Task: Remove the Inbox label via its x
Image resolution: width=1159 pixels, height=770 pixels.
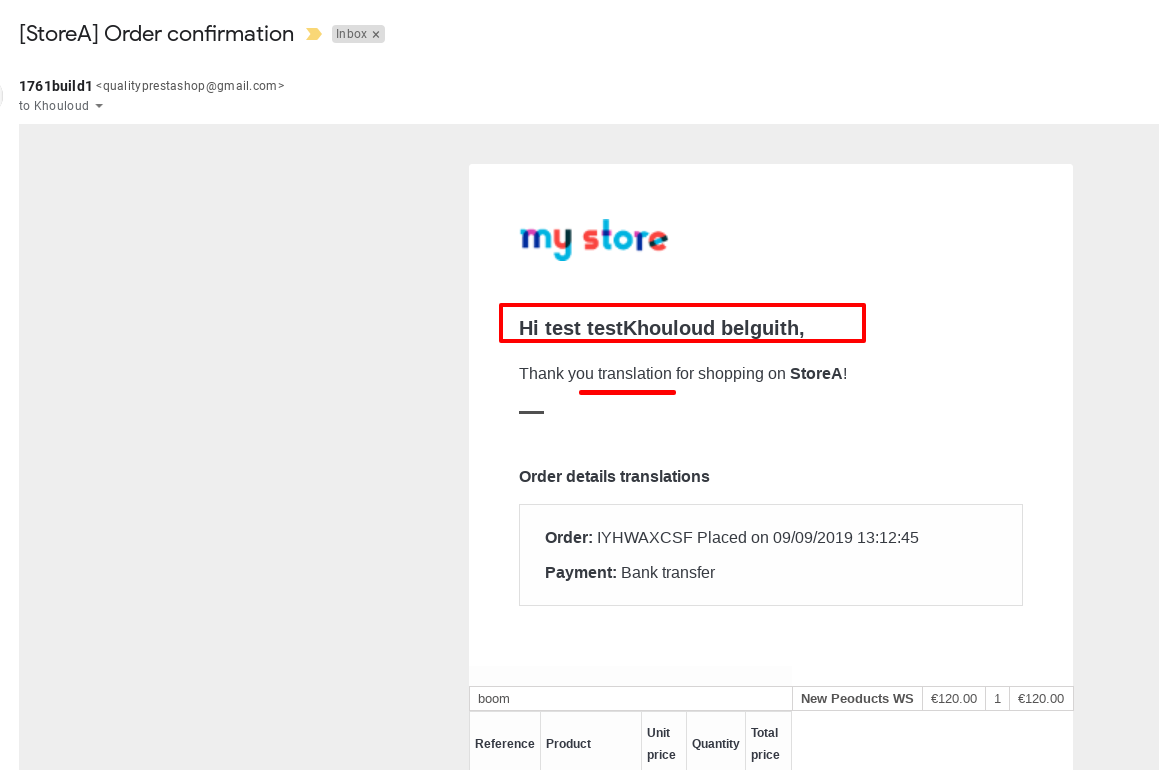Action: pyautogui.click(x=376, y=34)
